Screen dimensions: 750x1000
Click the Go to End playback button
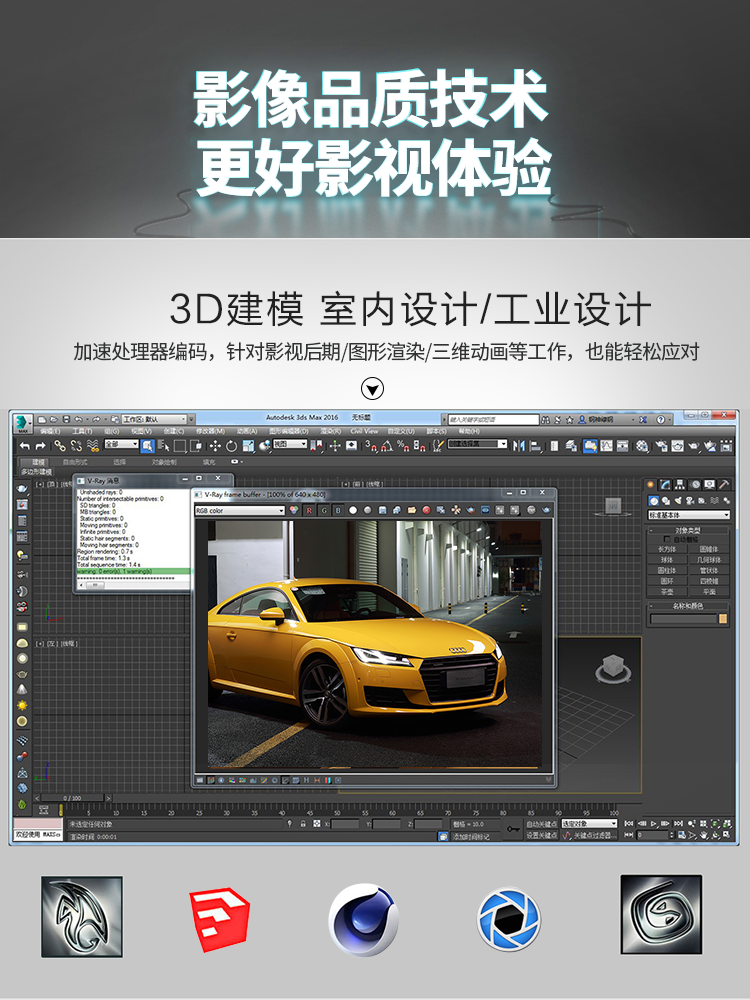pos(678,823)
